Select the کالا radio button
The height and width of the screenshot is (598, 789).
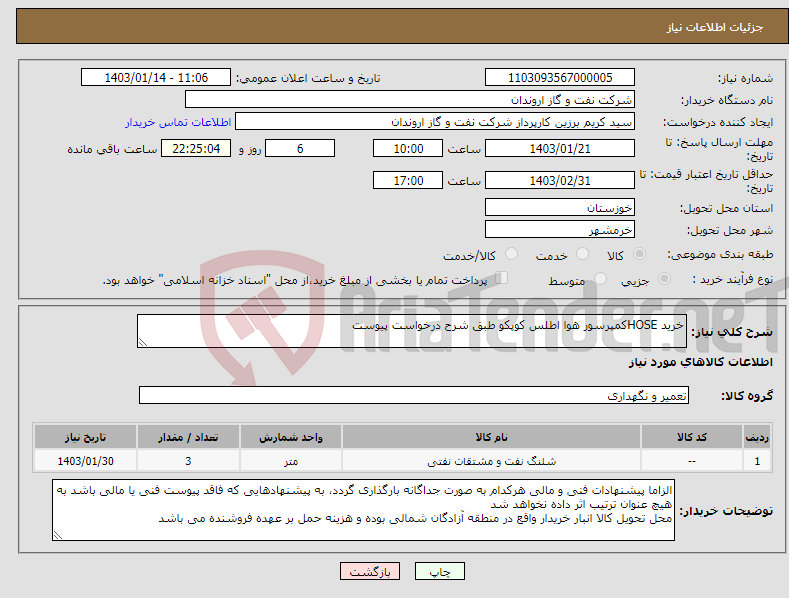[640, 254]
